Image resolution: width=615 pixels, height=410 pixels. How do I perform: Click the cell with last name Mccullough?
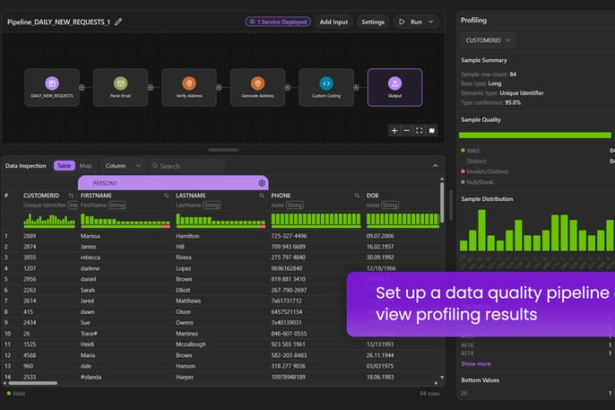tap(191, 344)
